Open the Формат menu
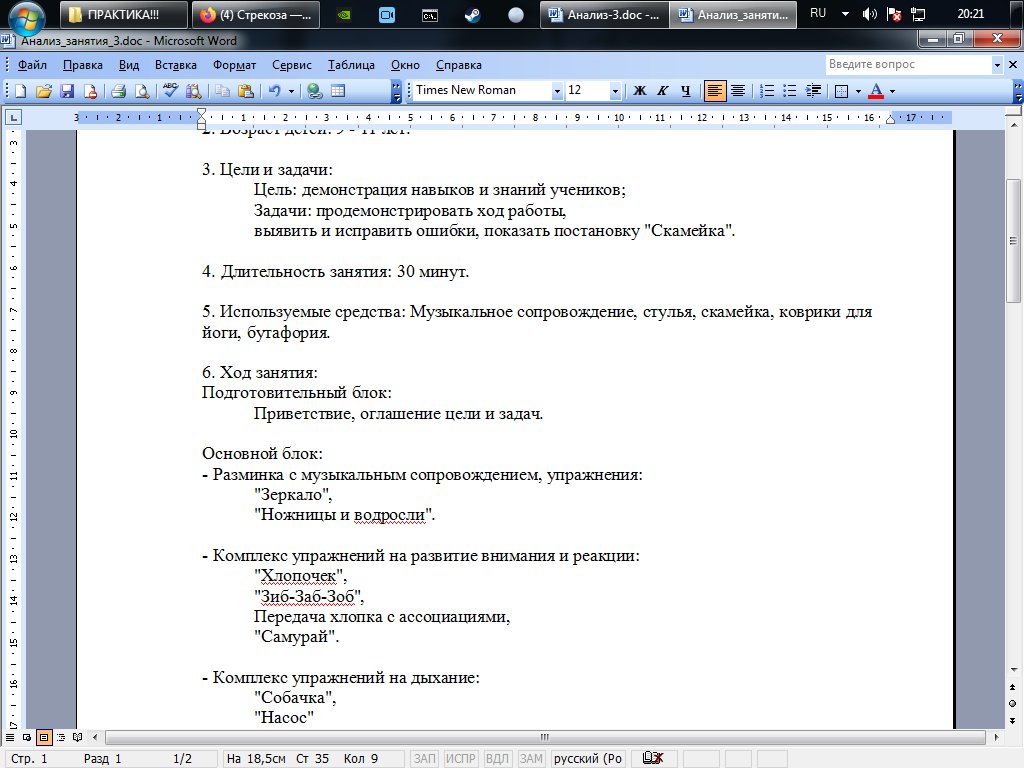This screenshot has height=768, width=1024. pyautogui.click(x=234, y=65)
